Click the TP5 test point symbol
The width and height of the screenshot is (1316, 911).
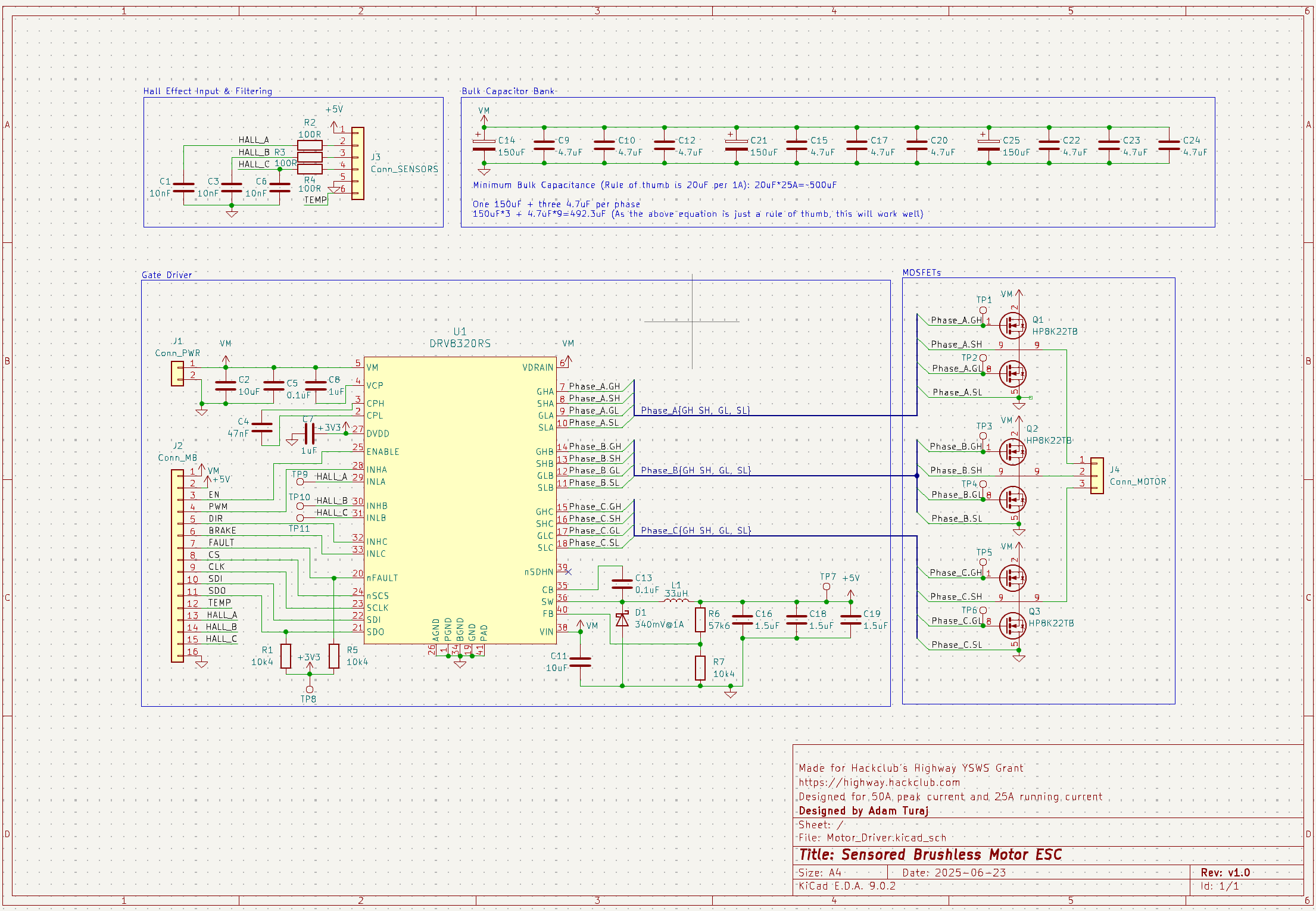(983, 562)
